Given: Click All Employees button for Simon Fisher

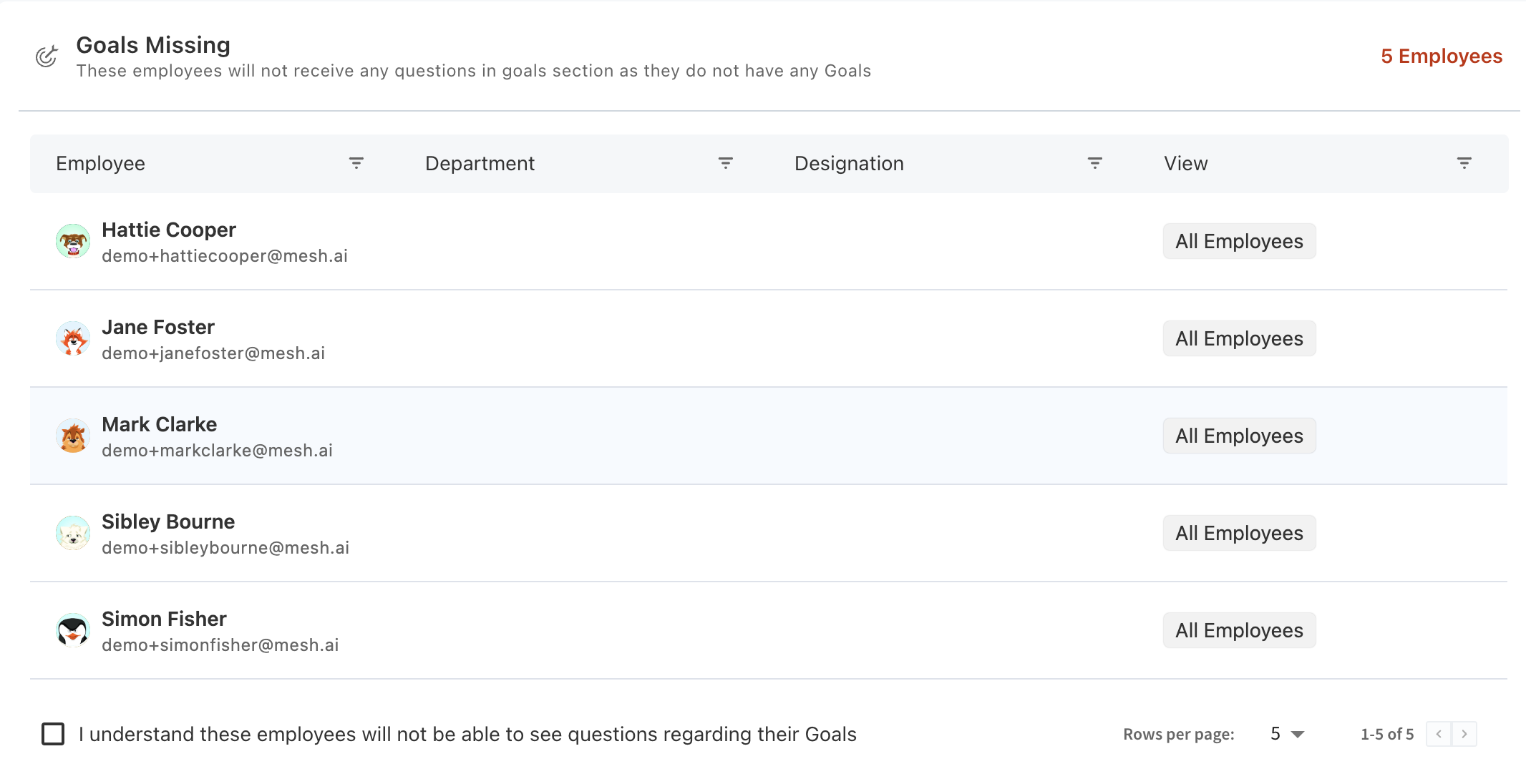Looking at the screenshot, I should pos(1239,629).
